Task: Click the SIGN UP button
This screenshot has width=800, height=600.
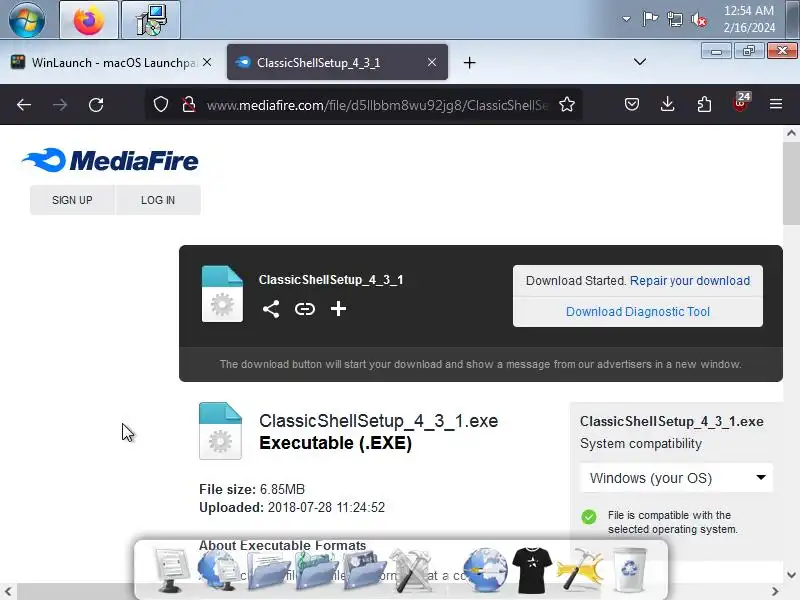Action: click(x=72, y=200)
